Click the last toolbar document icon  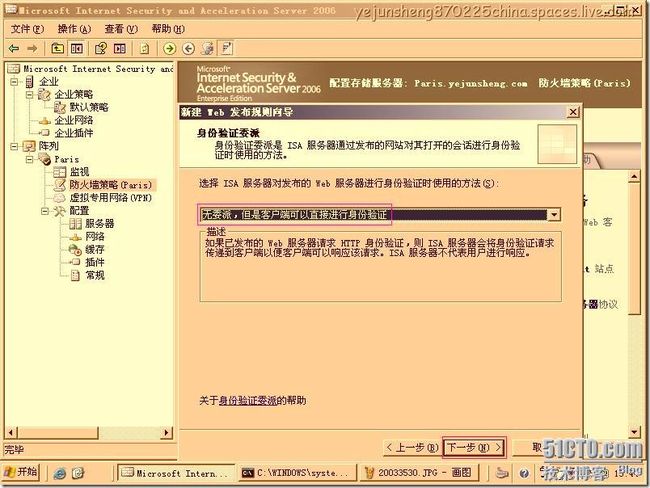click(227, 49)
